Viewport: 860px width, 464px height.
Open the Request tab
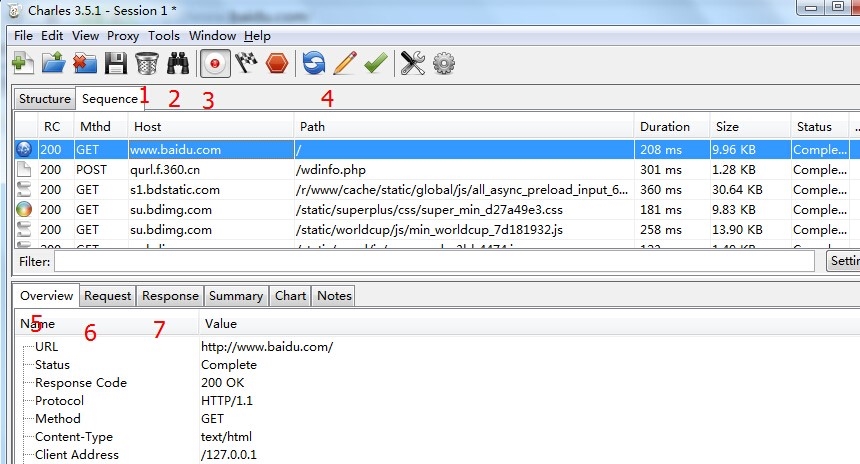pos(108,296)
